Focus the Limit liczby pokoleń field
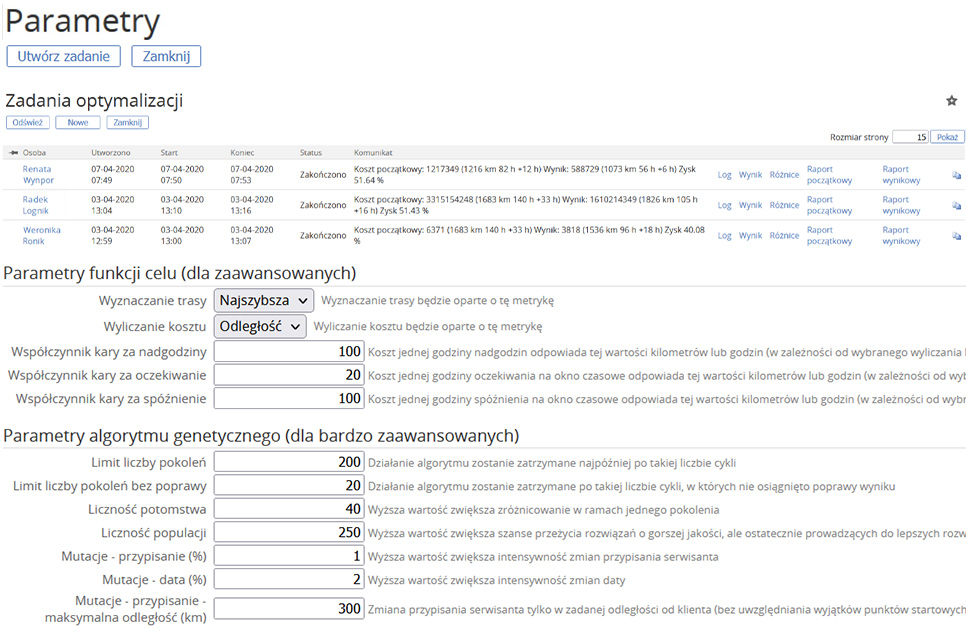Screen dimensions: 966x632 click(289, 462)
